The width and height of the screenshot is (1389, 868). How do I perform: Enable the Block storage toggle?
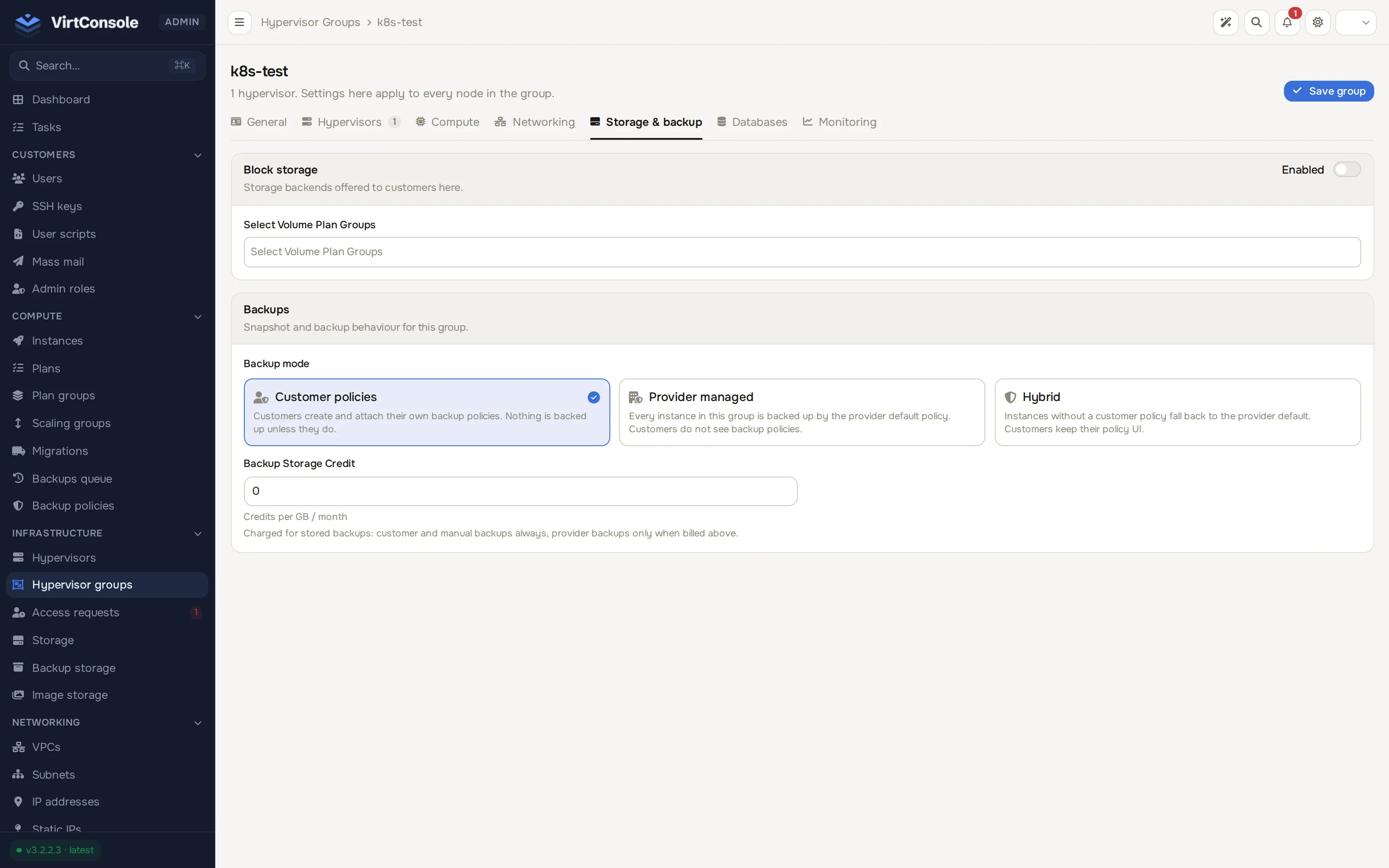(x=1346, y=169)
